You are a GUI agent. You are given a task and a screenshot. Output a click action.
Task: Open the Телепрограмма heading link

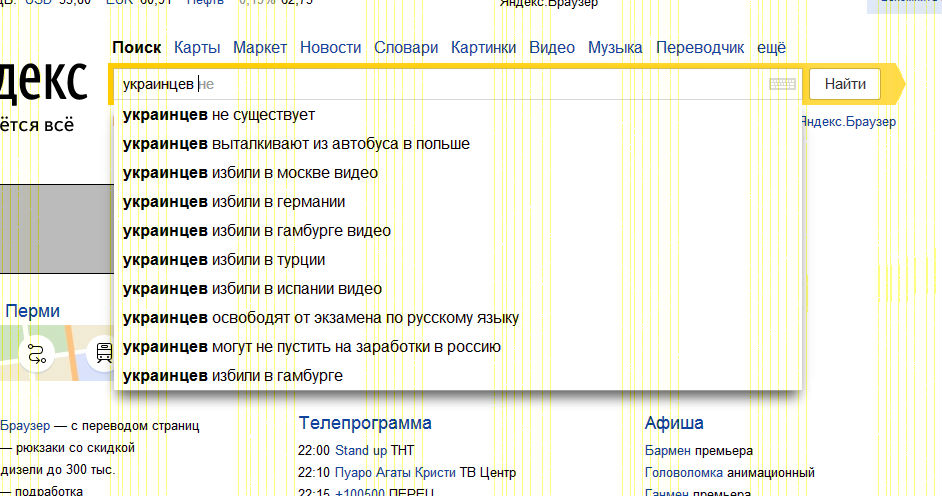coord(365,423)
